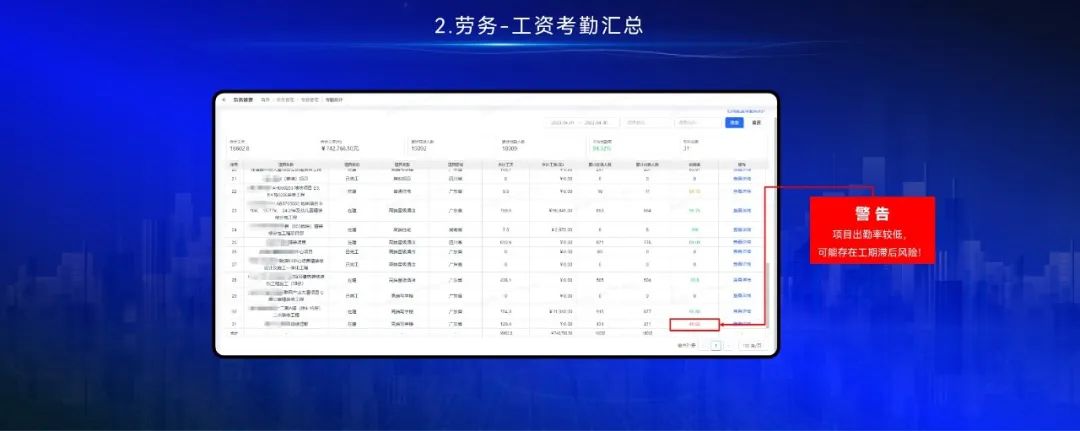Focus the filter input next to blue button
Viewport: 1080px width, 431px height.
[698, 123]
